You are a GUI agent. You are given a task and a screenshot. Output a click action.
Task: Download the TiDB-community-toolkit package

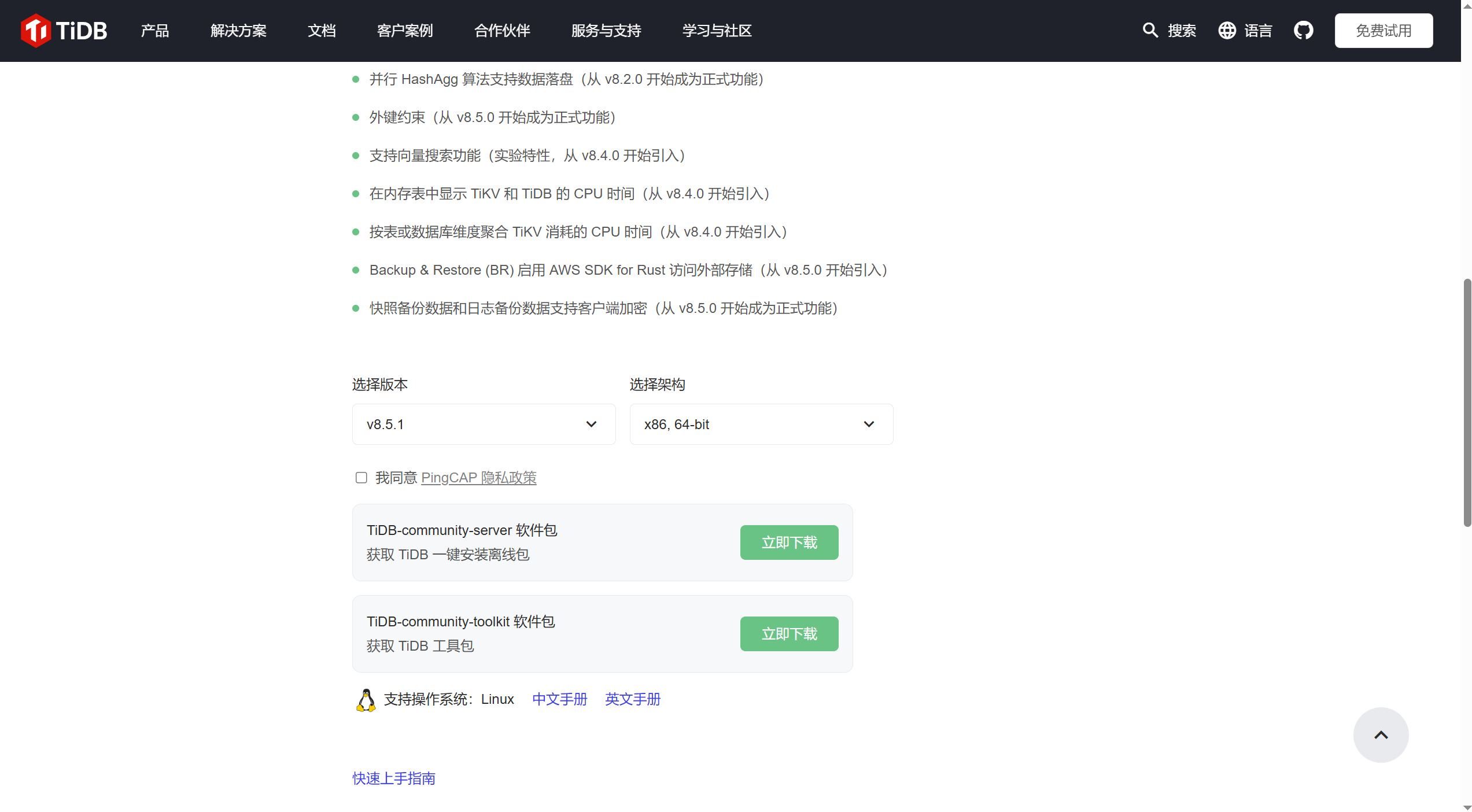[789, 633]
